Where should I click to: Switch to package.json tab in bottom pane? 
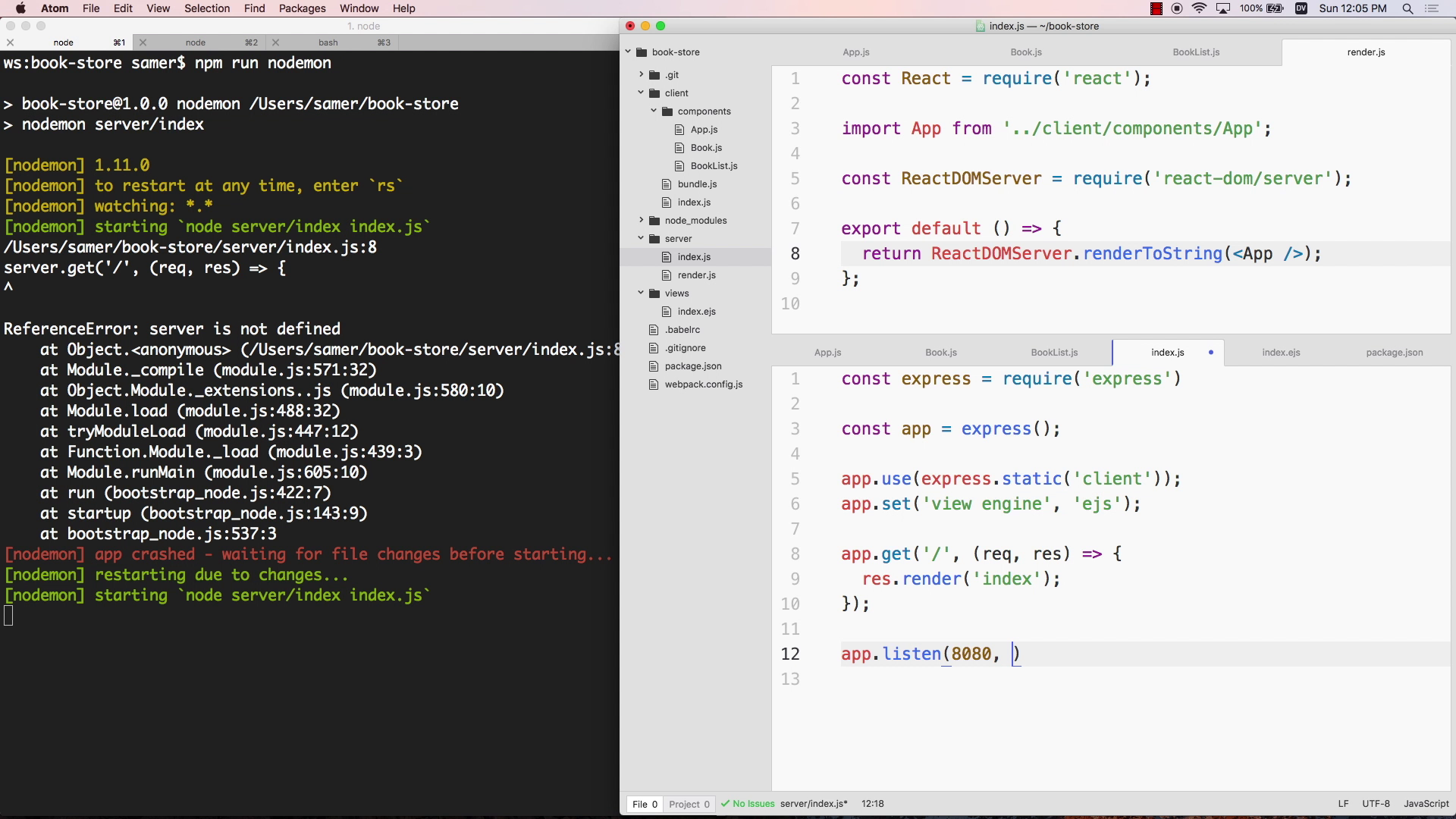click(1394, 353)
